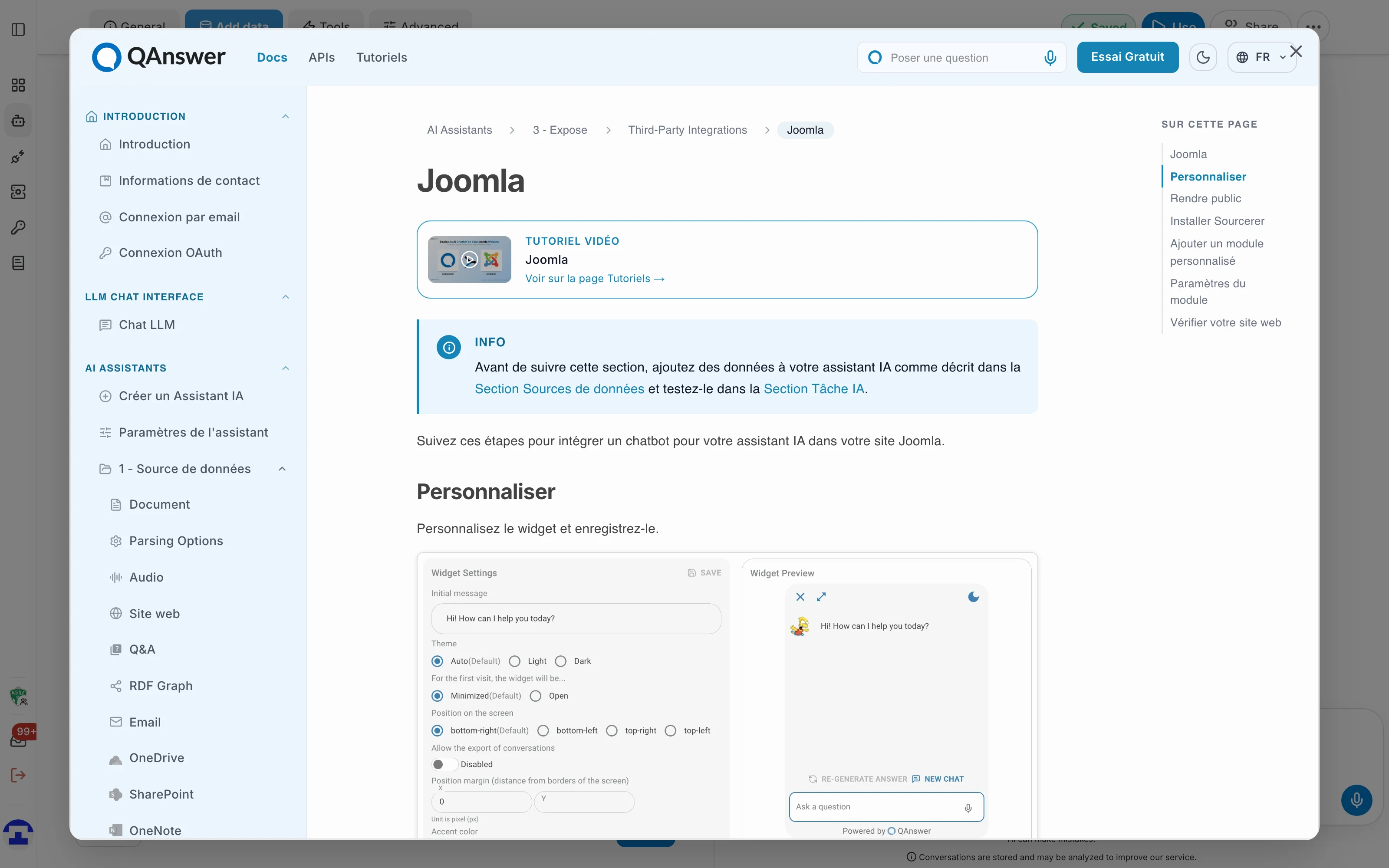Open the 'Section Tâche IA' link

pyautogui.click(x=814, y=389)
